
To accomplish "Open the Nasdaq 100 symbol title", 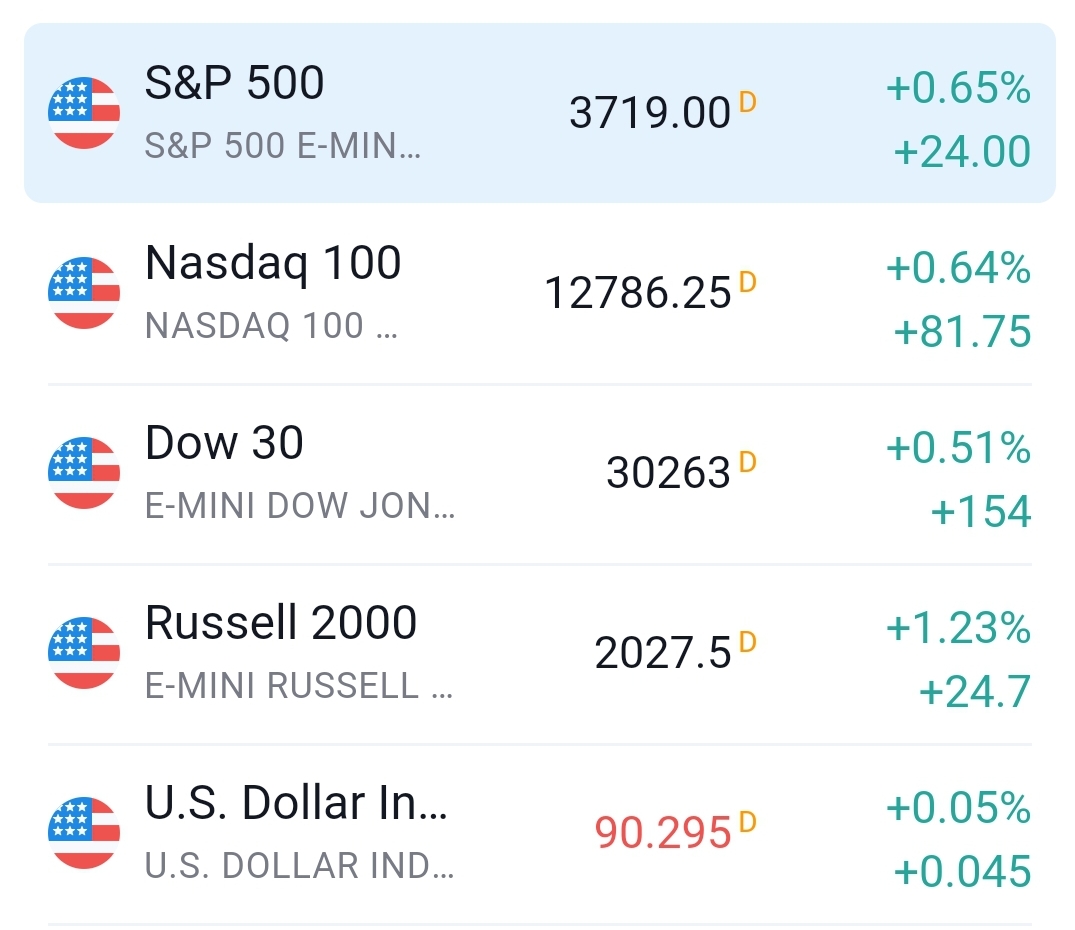I will pos(273,263).
